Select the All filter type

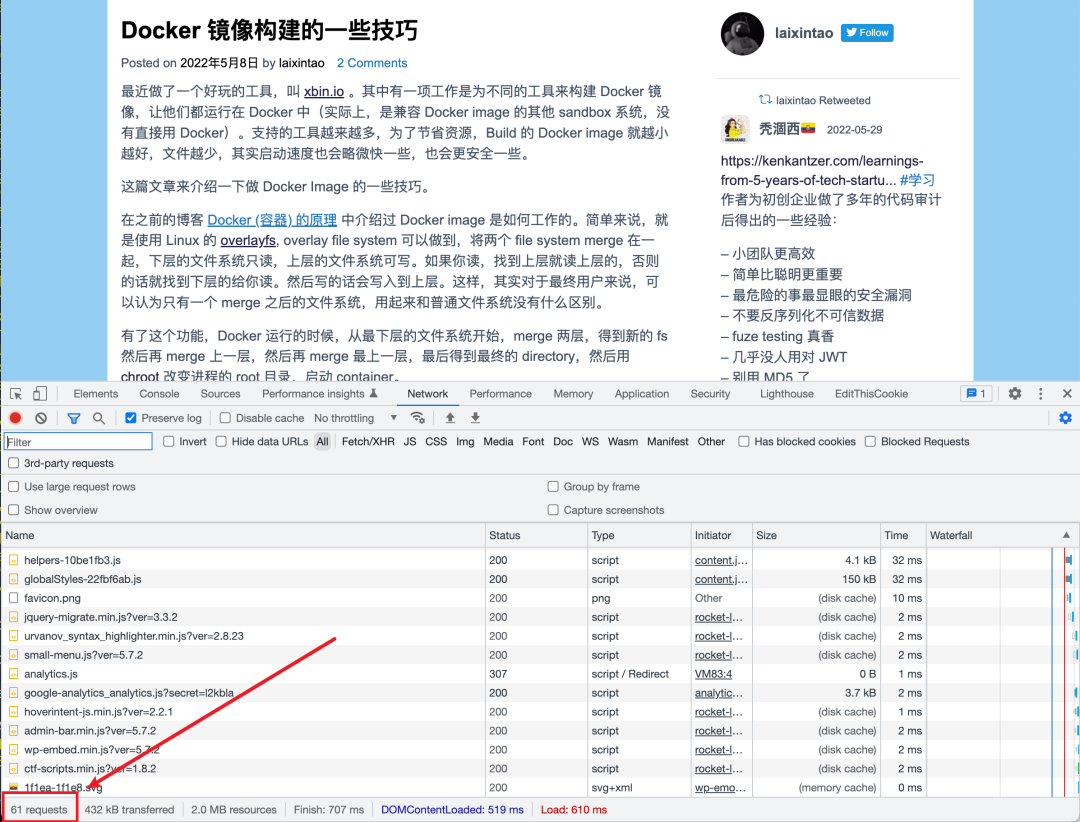tap(322, 442)
